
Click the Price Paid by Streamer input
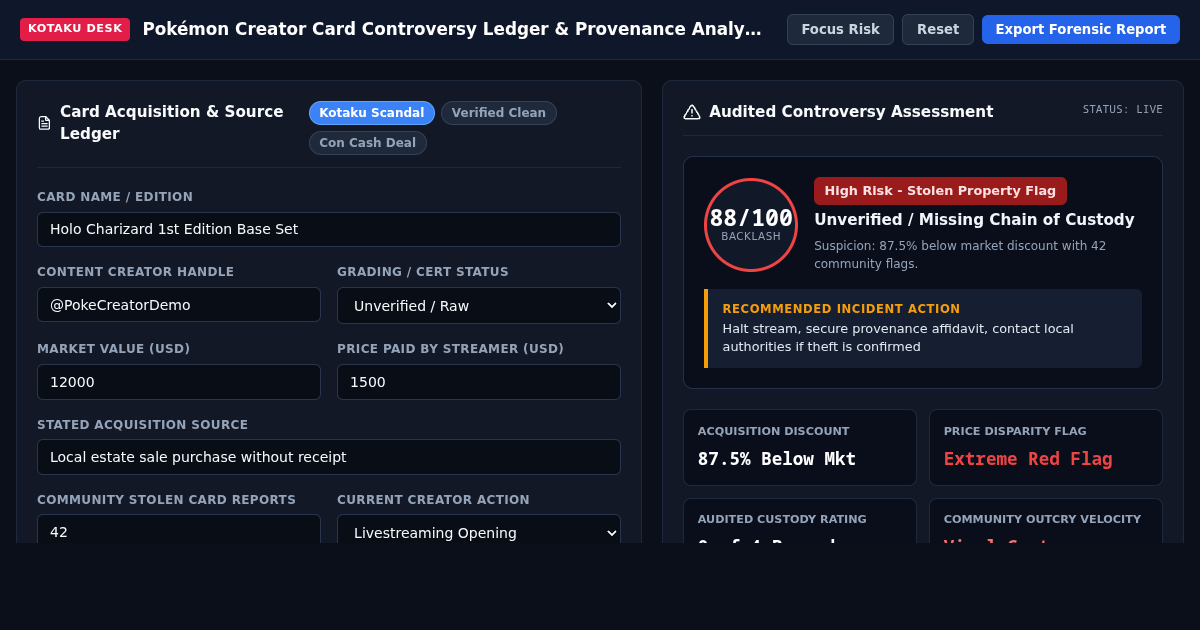click(x=479, y=382)
